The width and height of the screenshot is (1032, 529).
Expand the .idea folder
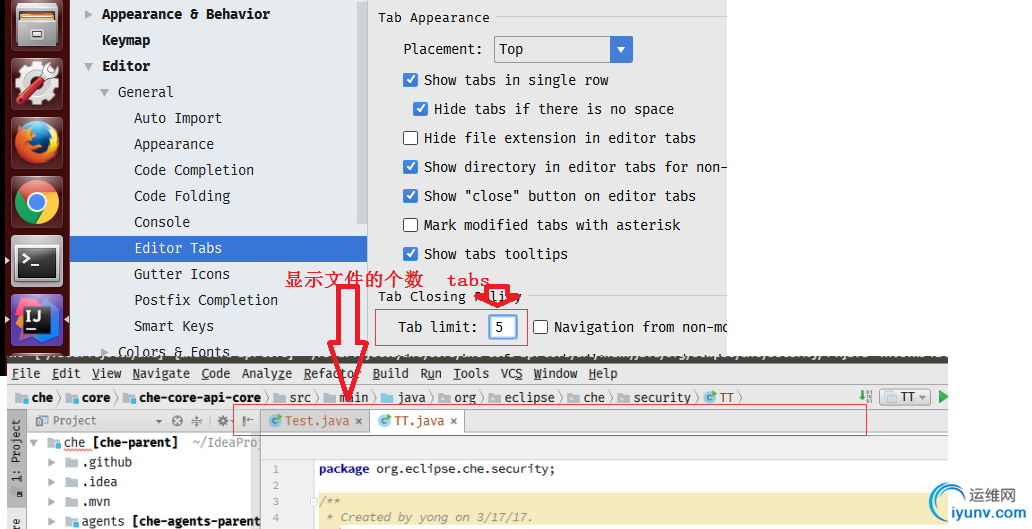point(52,482)
